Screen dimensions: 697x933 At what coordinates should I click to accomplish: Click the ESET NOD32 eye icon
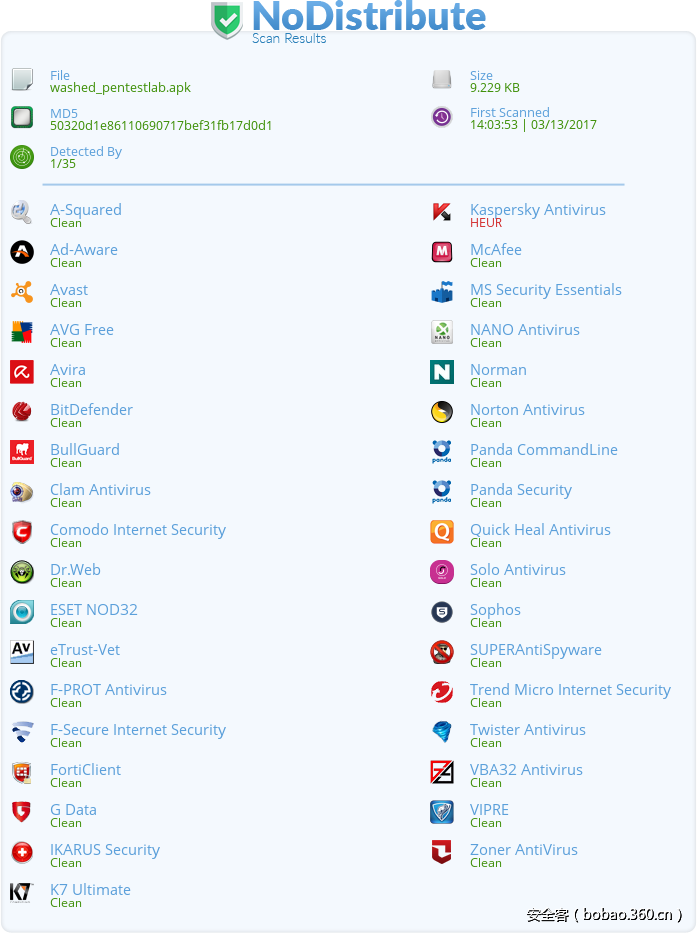tap(22, 612)
